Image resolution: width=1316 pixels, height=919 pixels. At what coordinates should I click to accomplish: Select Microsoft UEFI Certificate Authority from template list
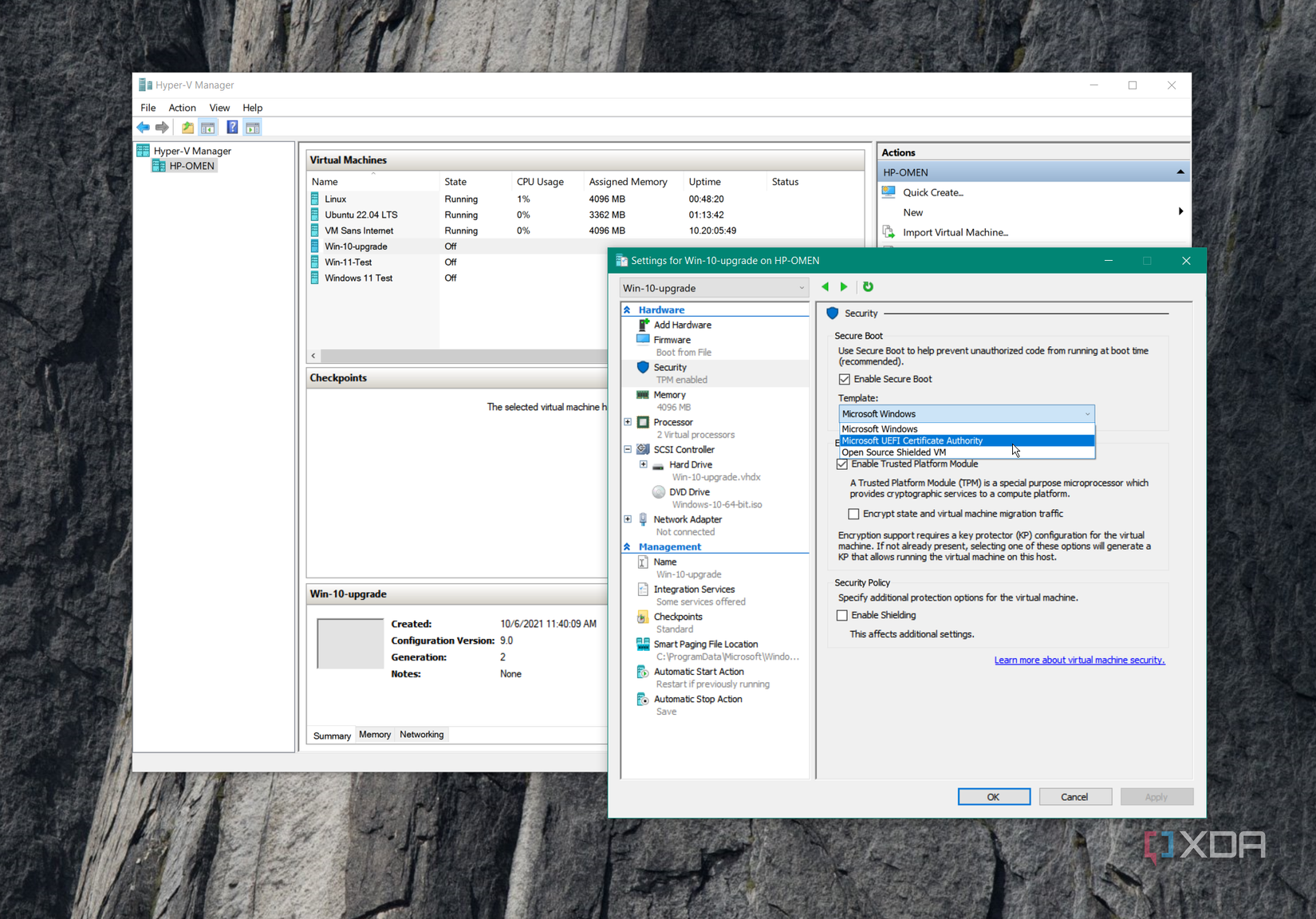pyautogui.click(x=912, y=440)
